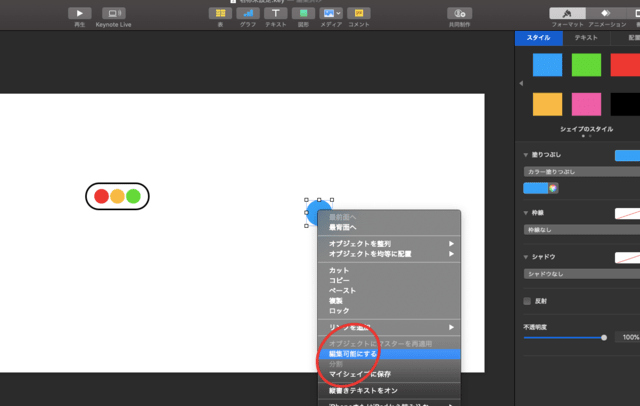
Task: Switch to the テキスト inspector tab
Action: pyautogui.click(x=586, y=38)
